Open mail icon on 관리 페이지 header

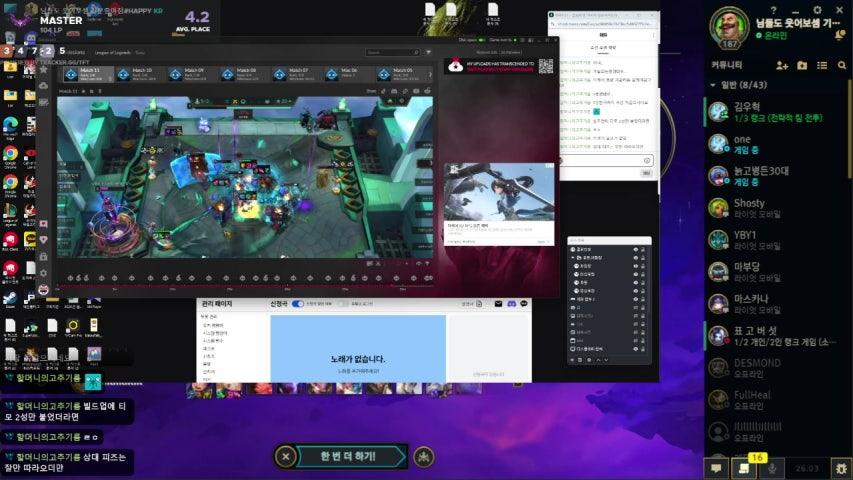498,304
